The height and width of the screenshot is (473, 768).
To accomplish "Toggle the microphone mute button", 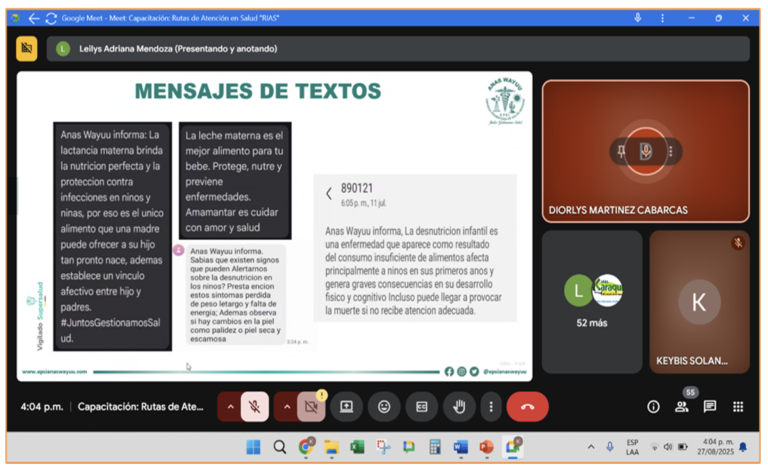I will coord(255,407).
